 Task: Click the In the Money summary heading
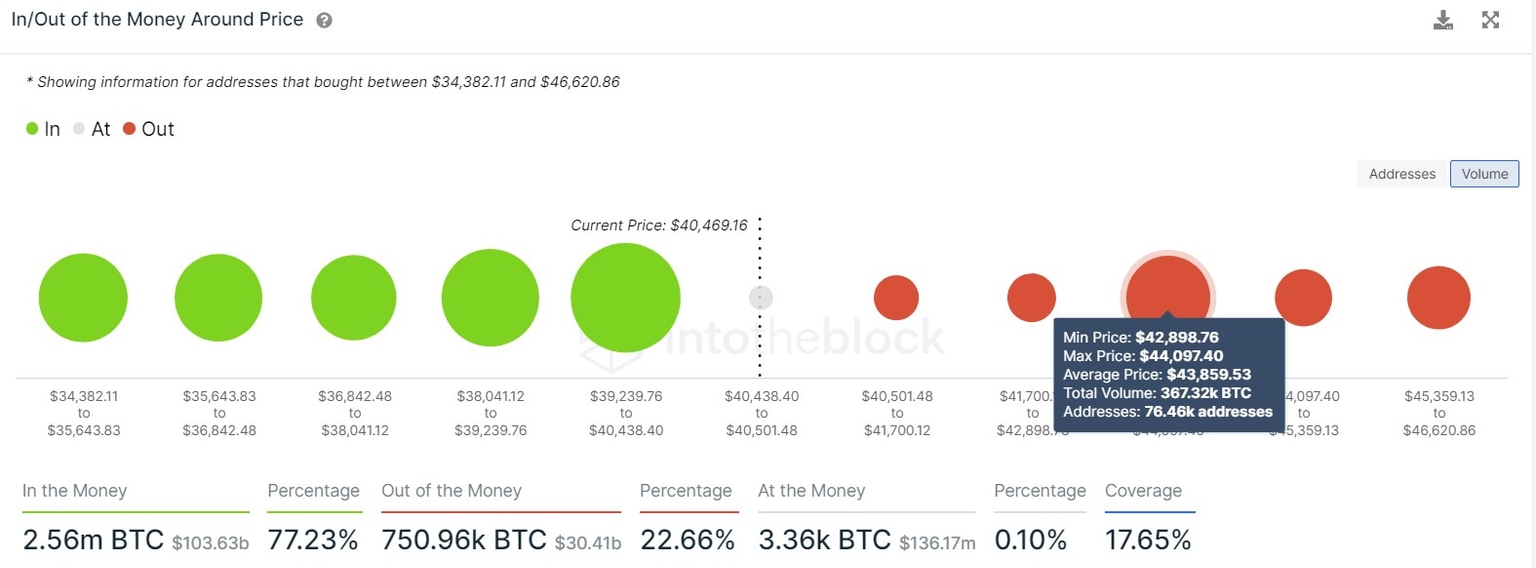pyautogui.click(x=75, y=491)
